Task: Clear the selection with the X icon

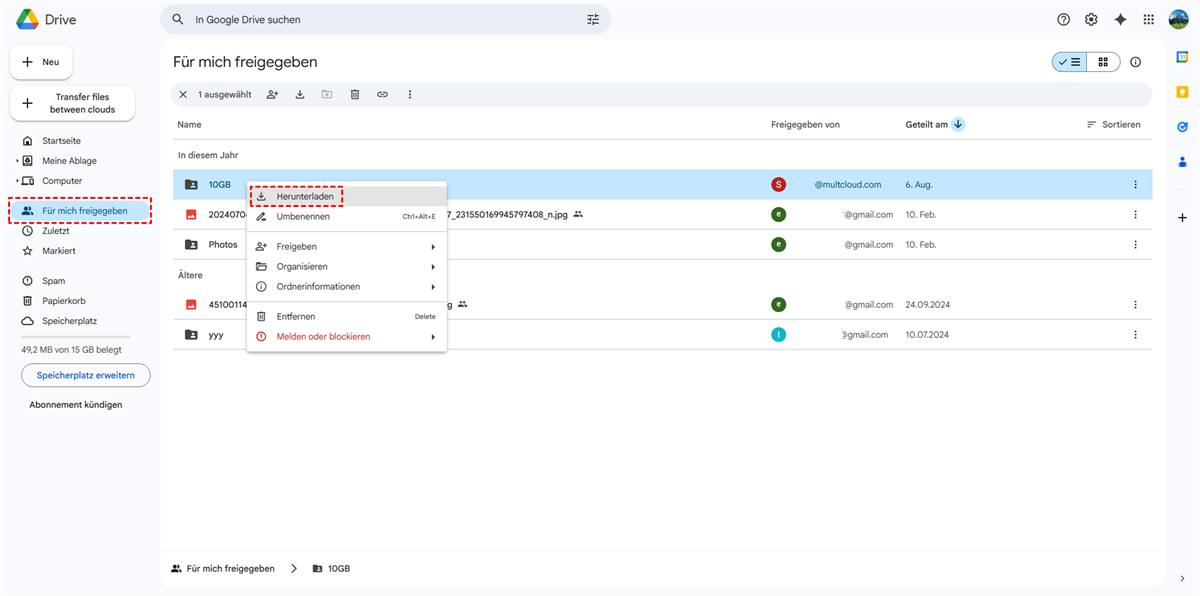Action: 183,95
